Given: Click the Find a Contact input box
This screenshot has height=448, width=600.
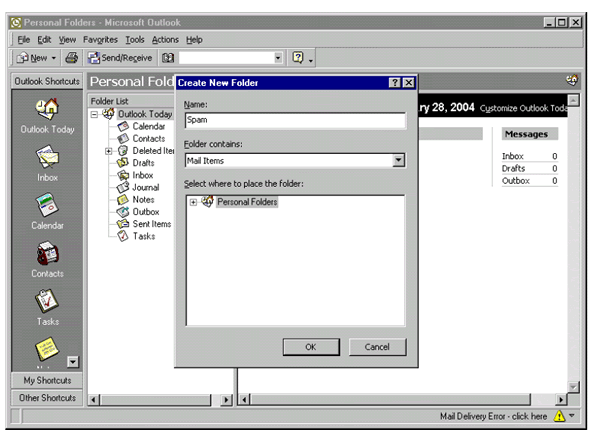Looking at the screenshot, I should pos(227,58).
